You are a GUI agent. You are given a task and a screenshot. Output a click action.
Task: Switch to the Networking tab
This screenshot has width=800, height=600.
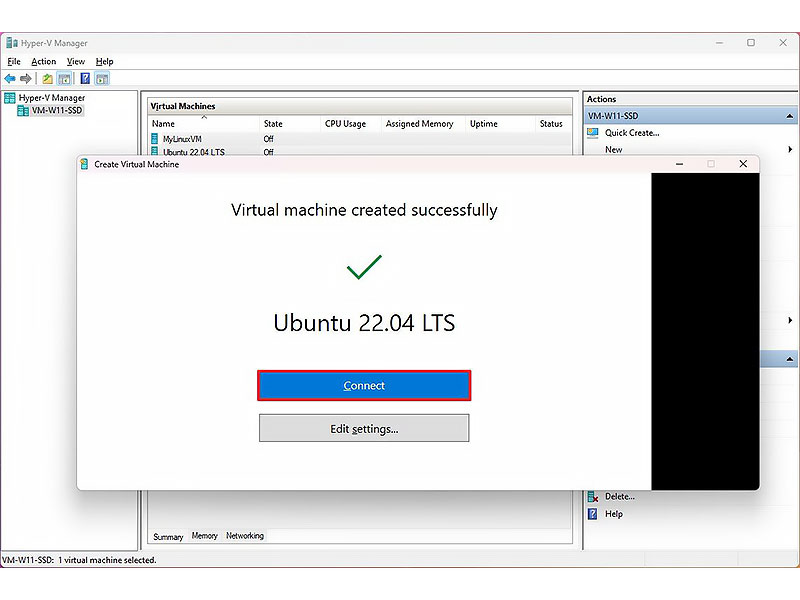pyautogui.click(x=245, y=536)
